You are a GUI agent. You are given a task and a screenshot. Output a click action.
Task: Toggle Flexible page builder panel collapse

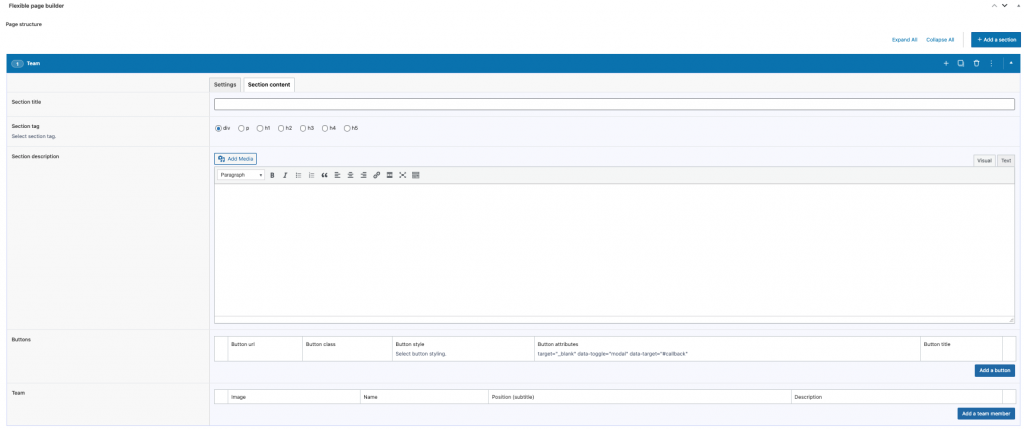tap(1018, 5)
